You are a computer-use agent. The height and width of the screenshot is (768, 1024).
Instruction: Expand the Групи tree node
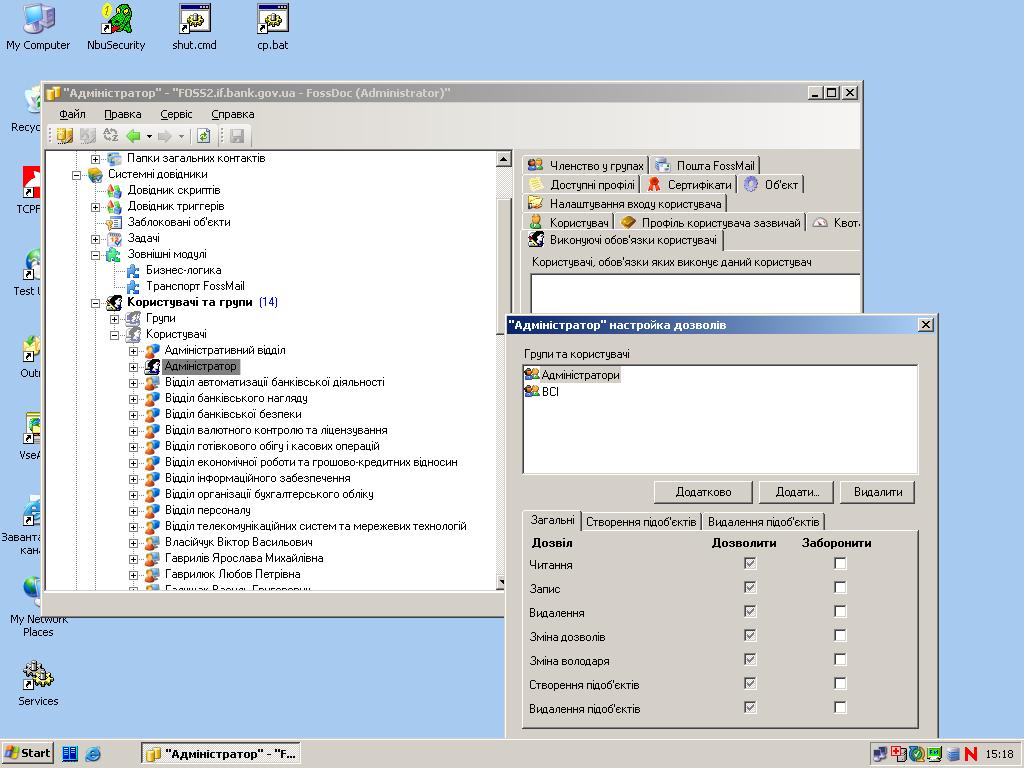click(x=114, y=319)
